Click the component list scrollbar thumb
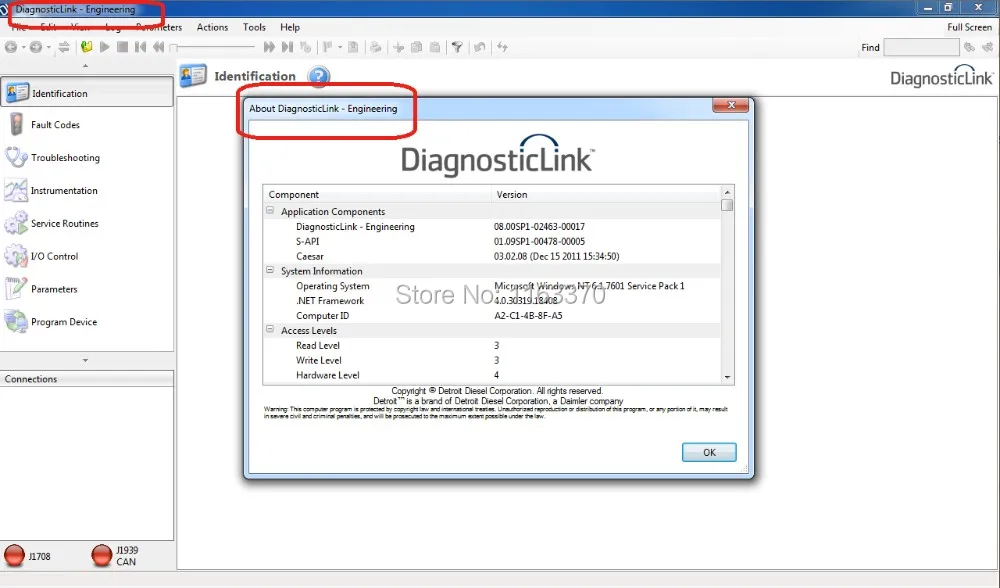The width and height of the screenshot is (1000, 588). click(x=727, y=205)
